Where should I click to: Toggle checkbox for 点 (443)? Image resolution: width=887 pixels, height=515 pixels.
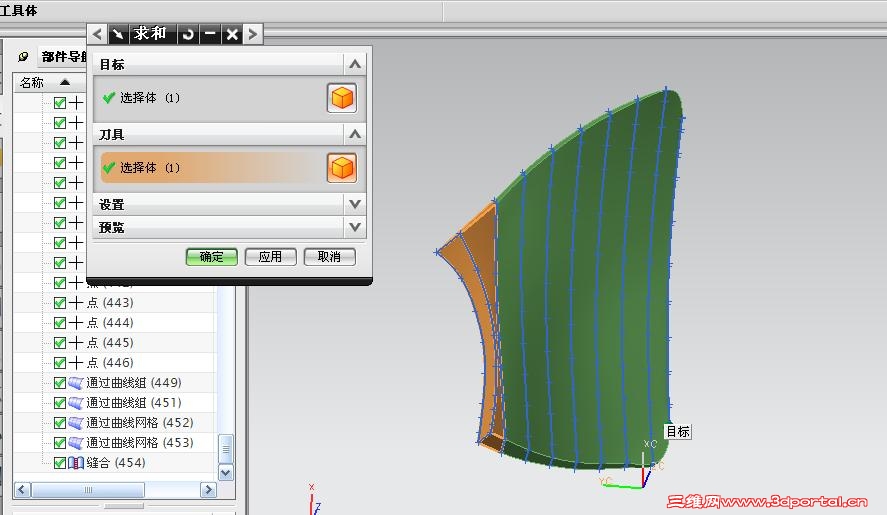coord(60,303)
